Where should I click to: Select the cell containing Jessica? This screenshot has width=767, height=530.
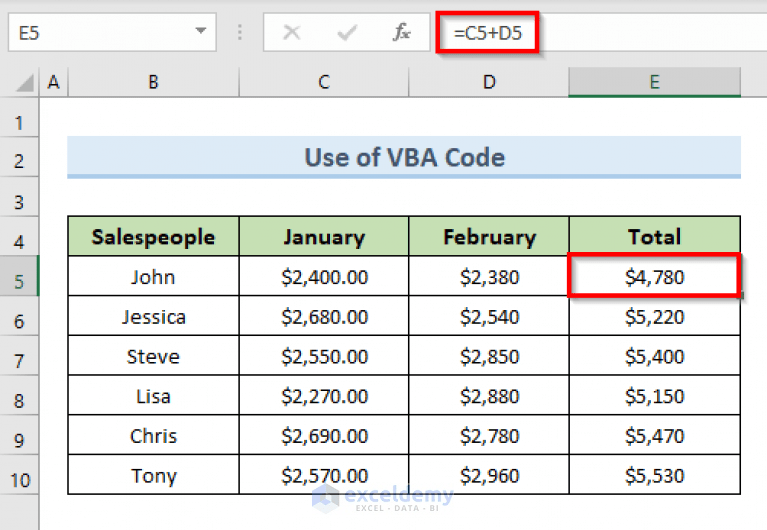point(153,316)
